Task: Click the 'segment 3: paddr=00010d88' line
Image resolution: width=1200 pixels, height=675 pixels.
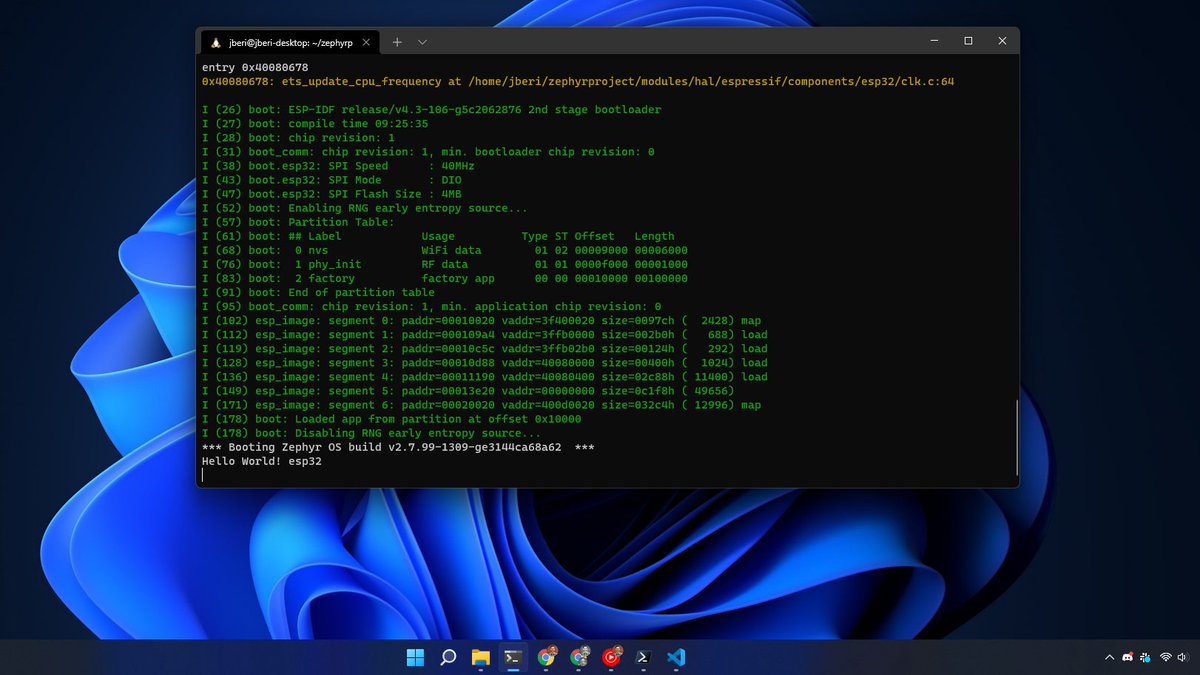Action: (x=484, y=363)
